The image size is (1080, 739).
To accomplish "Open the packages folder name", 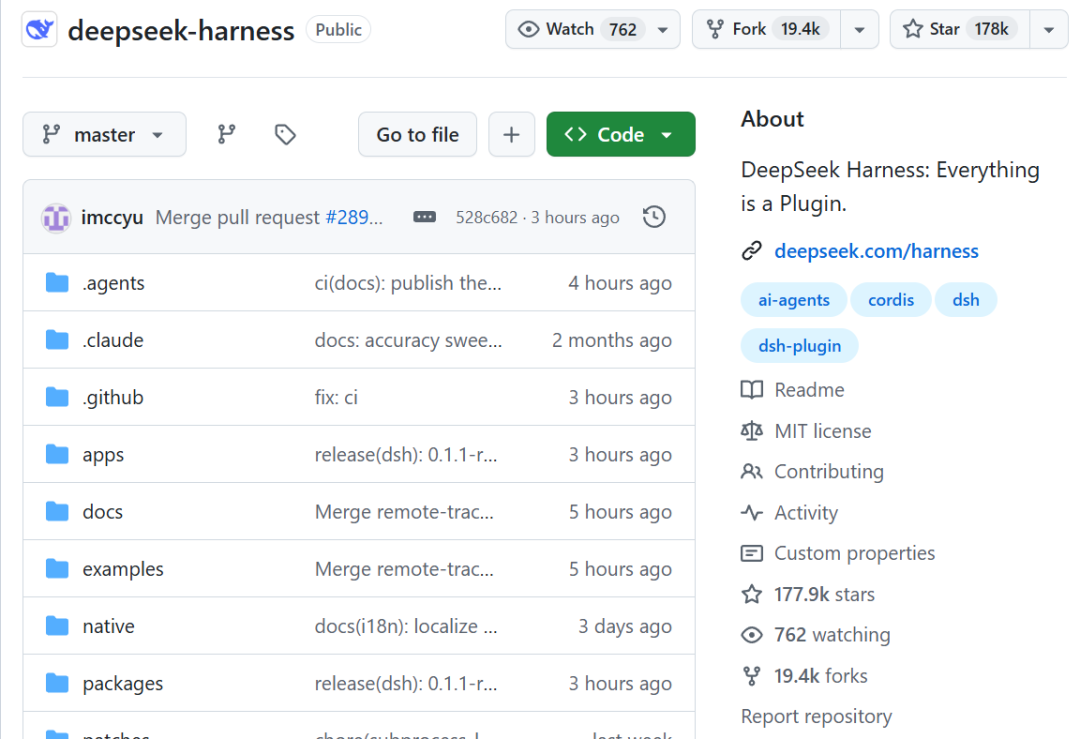I will coord(123,684).
